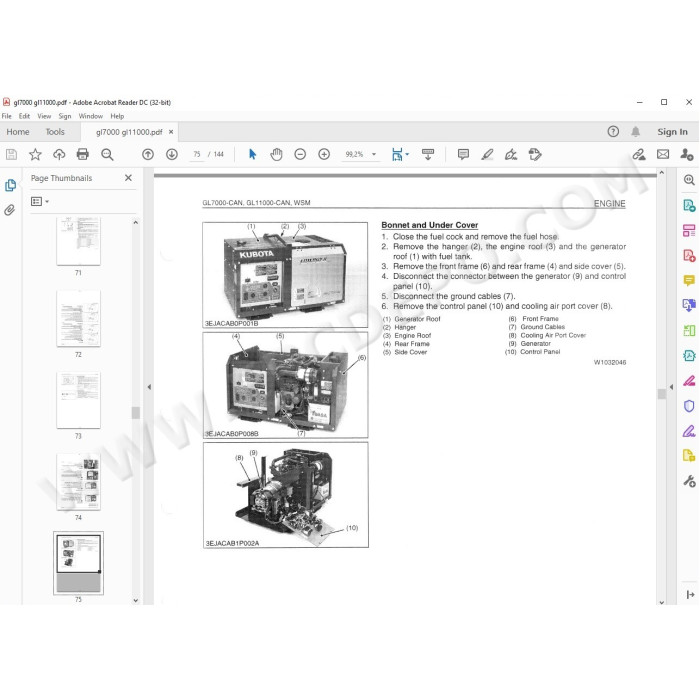Zoom in with the plus button
The width and height of the screenshot is (700, 700).
[x=324, y=154]
